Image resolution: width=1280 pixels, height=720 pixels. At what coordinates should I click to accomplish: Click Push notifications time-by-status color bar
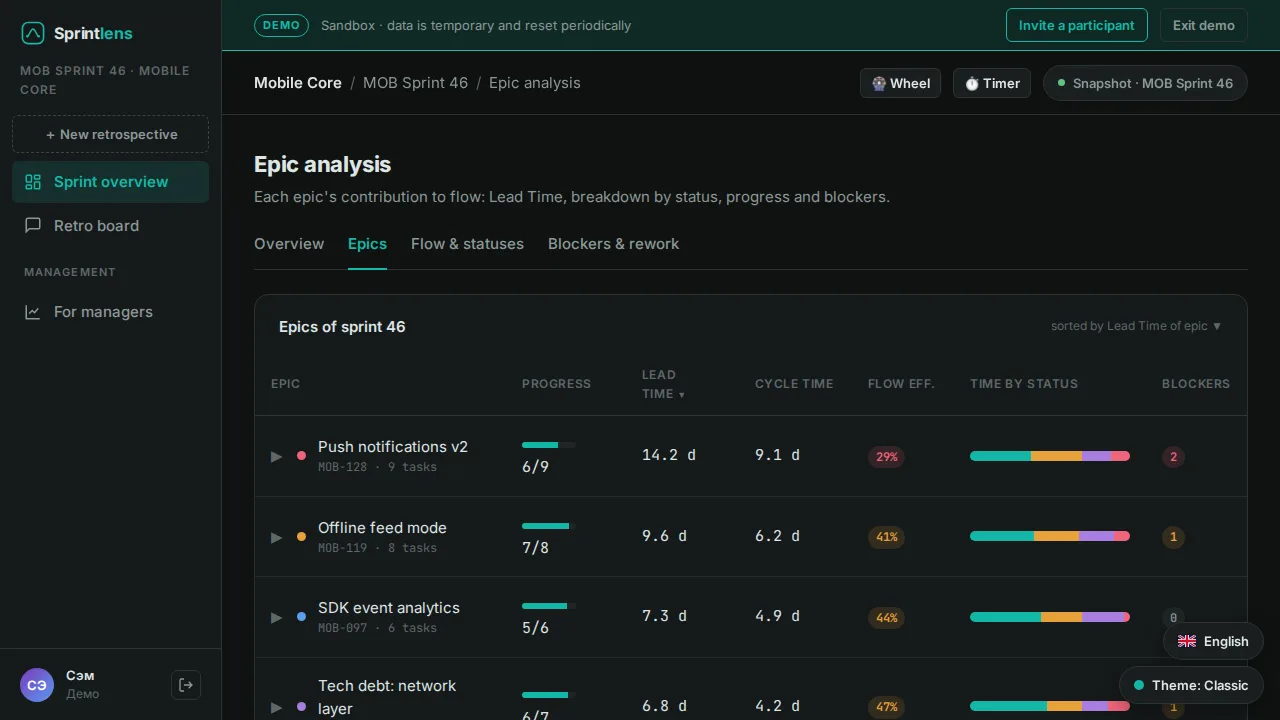(x=1050, y=456)
